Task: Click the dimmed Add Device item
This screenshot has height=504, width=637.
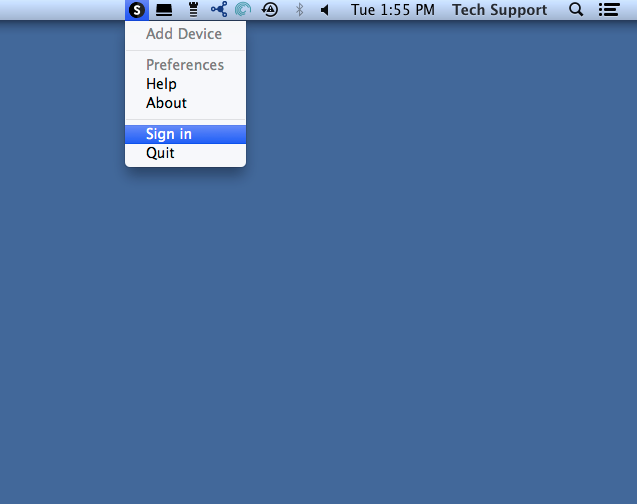Action: coord(185,34)
